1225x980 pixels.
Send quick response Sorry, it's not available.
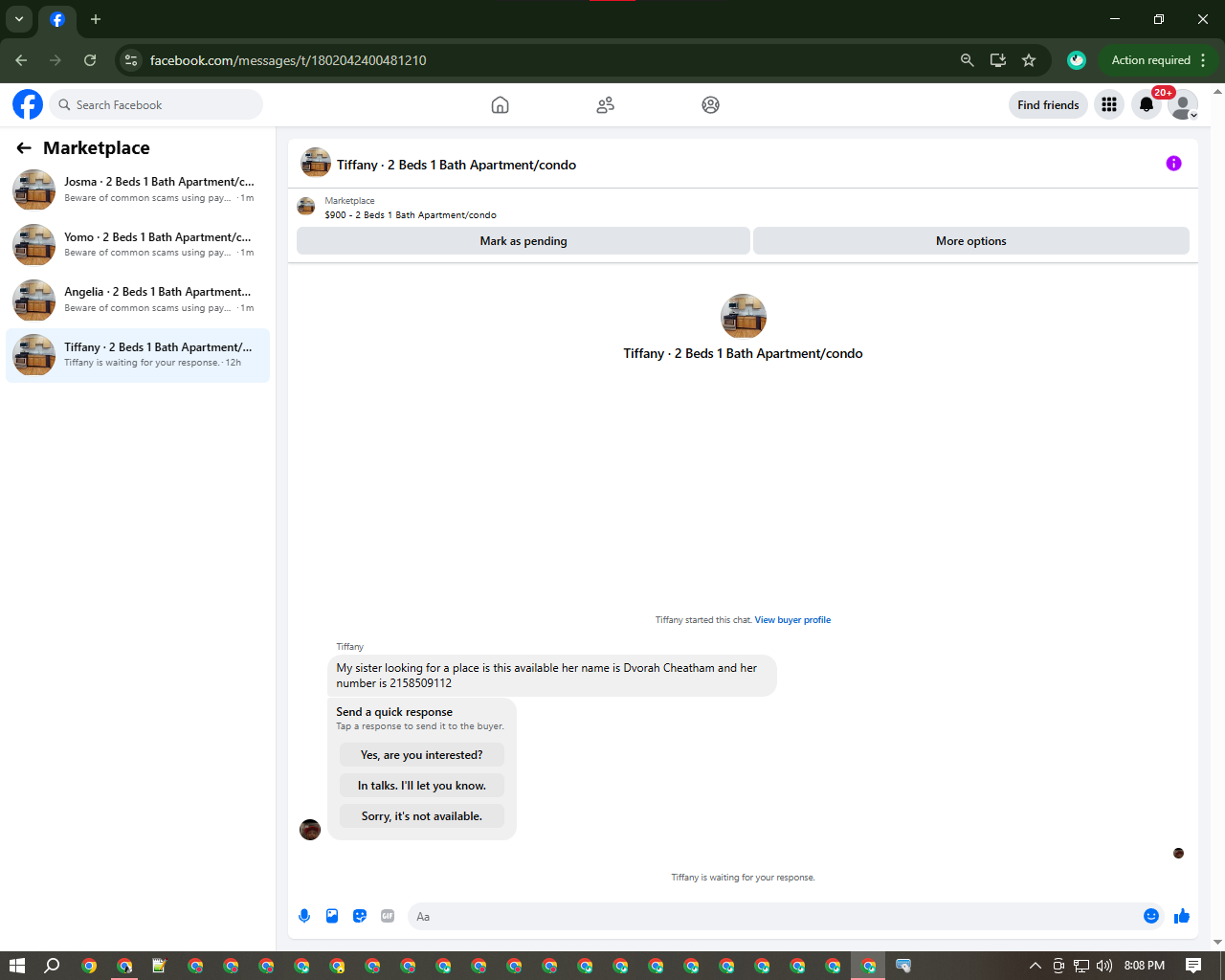pyautogui.click(x=422, y=816)
